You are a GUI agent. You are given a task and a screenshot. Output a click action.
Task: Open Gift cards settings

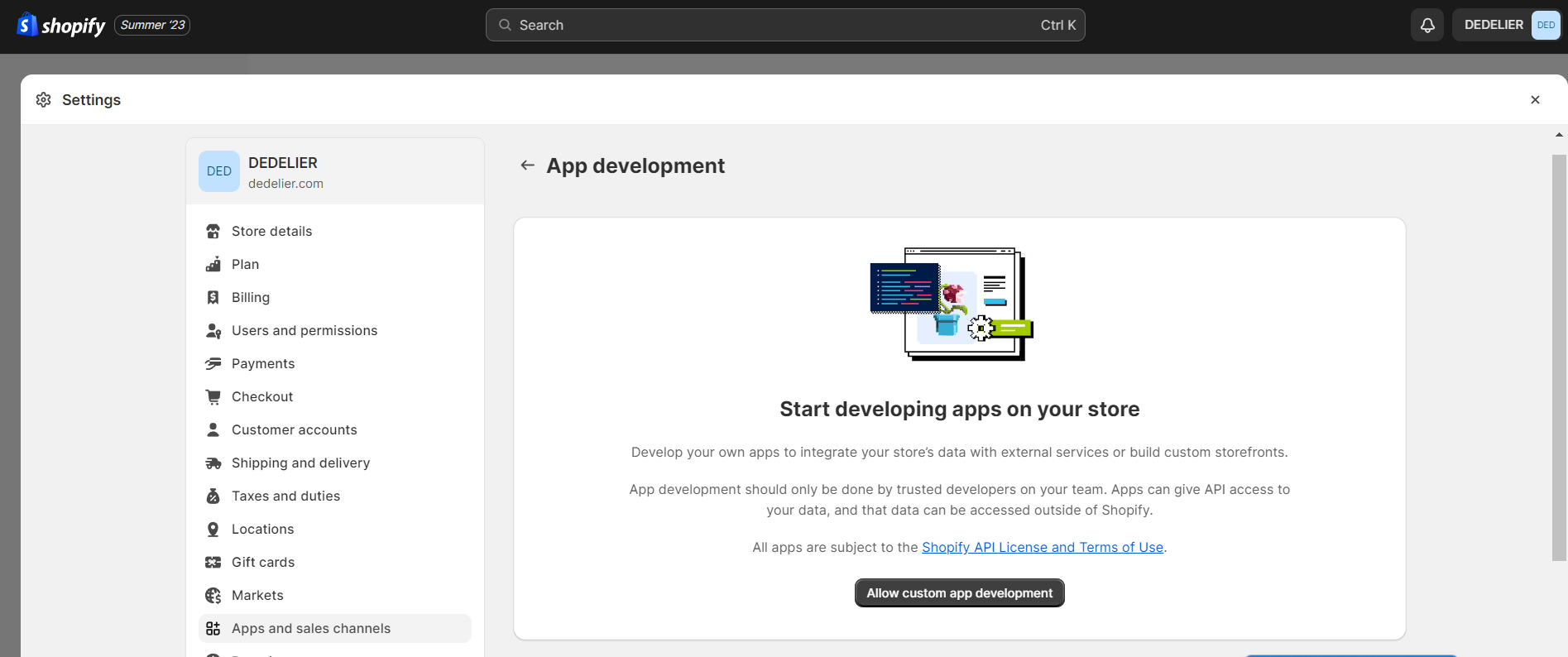click(335, 562)
